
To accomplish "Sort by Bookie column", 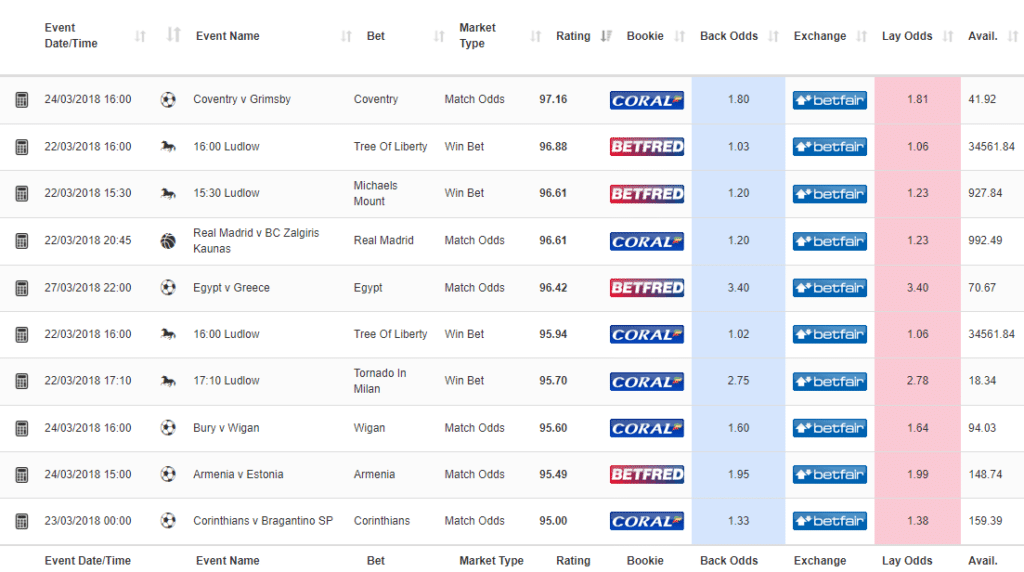I will [x=679, y=36].
